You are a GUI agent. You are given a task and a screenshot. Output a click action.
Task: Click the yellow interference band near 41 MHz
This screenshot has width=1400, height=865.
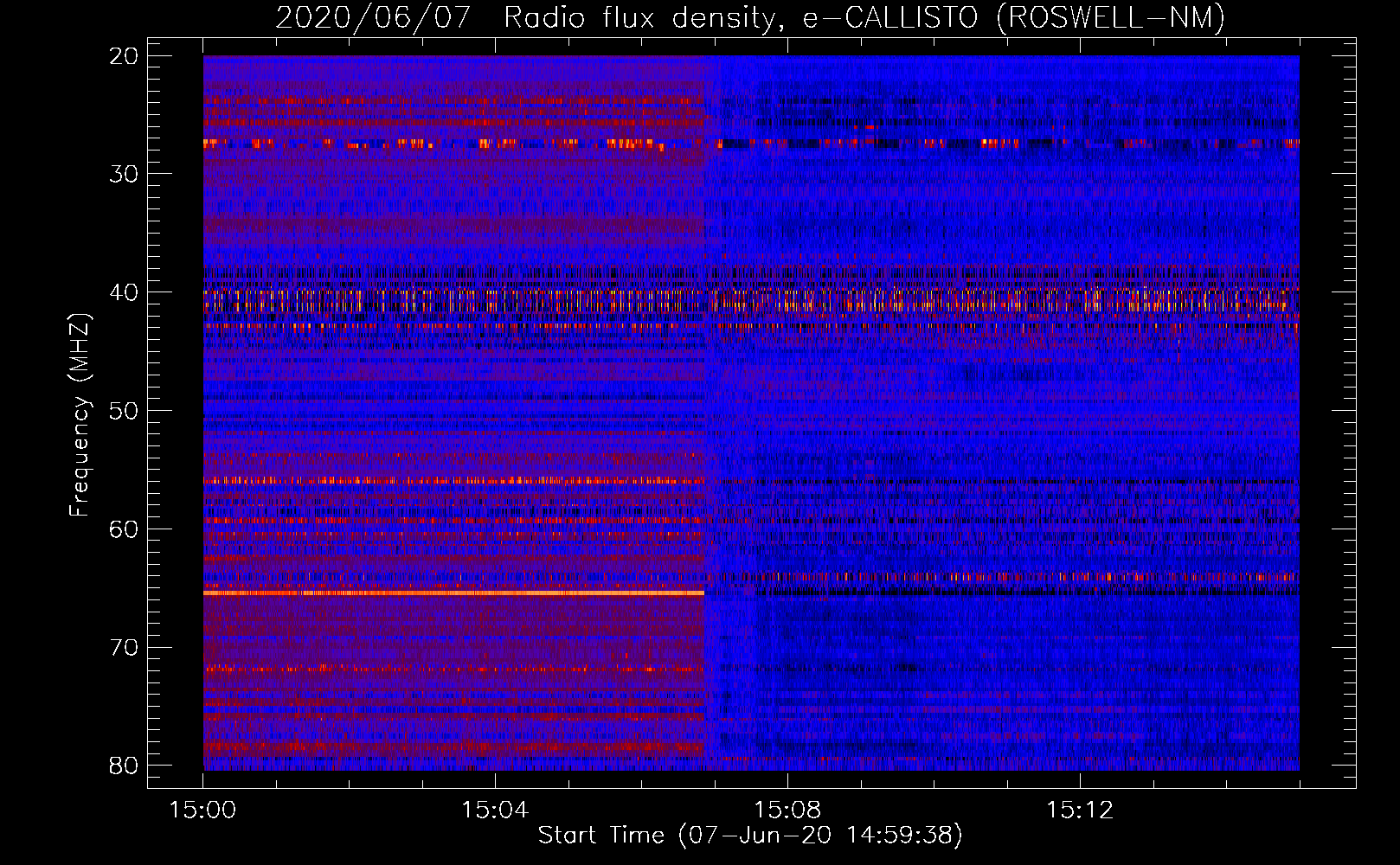click(751, 301)
